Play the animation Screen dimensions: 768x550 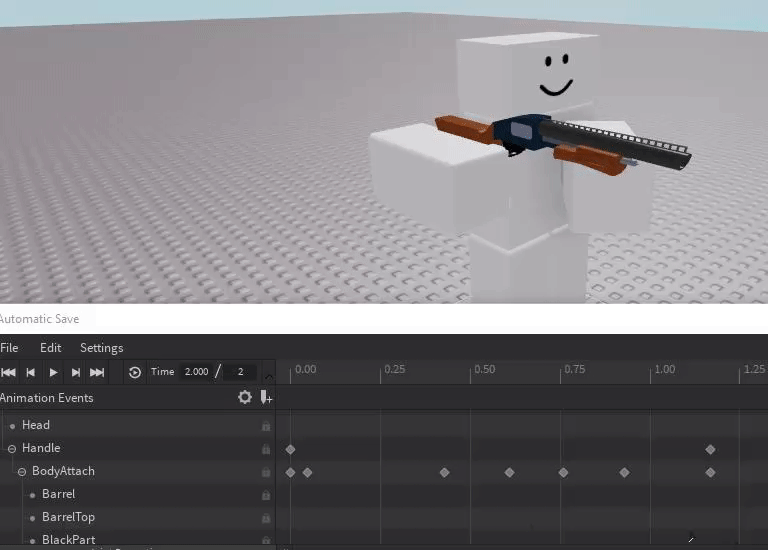(x=53, y=372)
